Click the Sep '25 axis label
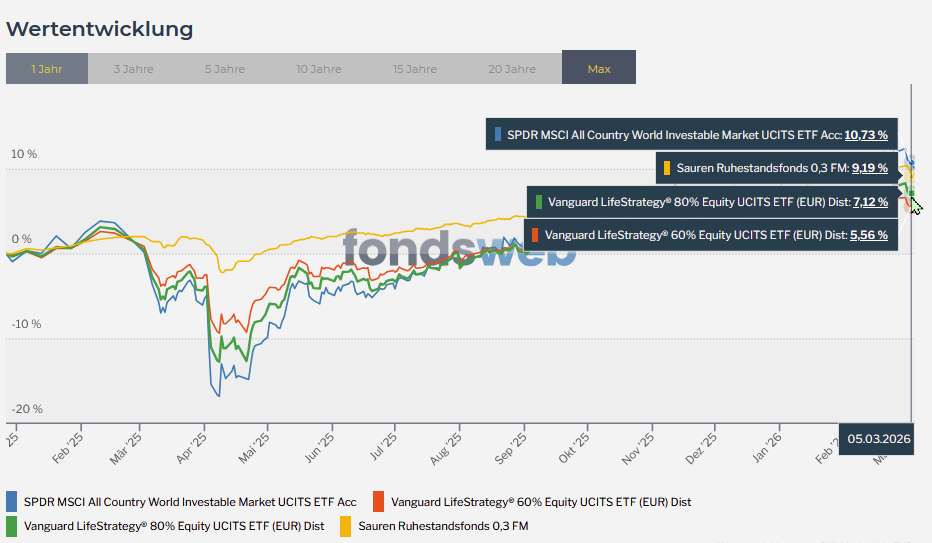 pos(511,447)
